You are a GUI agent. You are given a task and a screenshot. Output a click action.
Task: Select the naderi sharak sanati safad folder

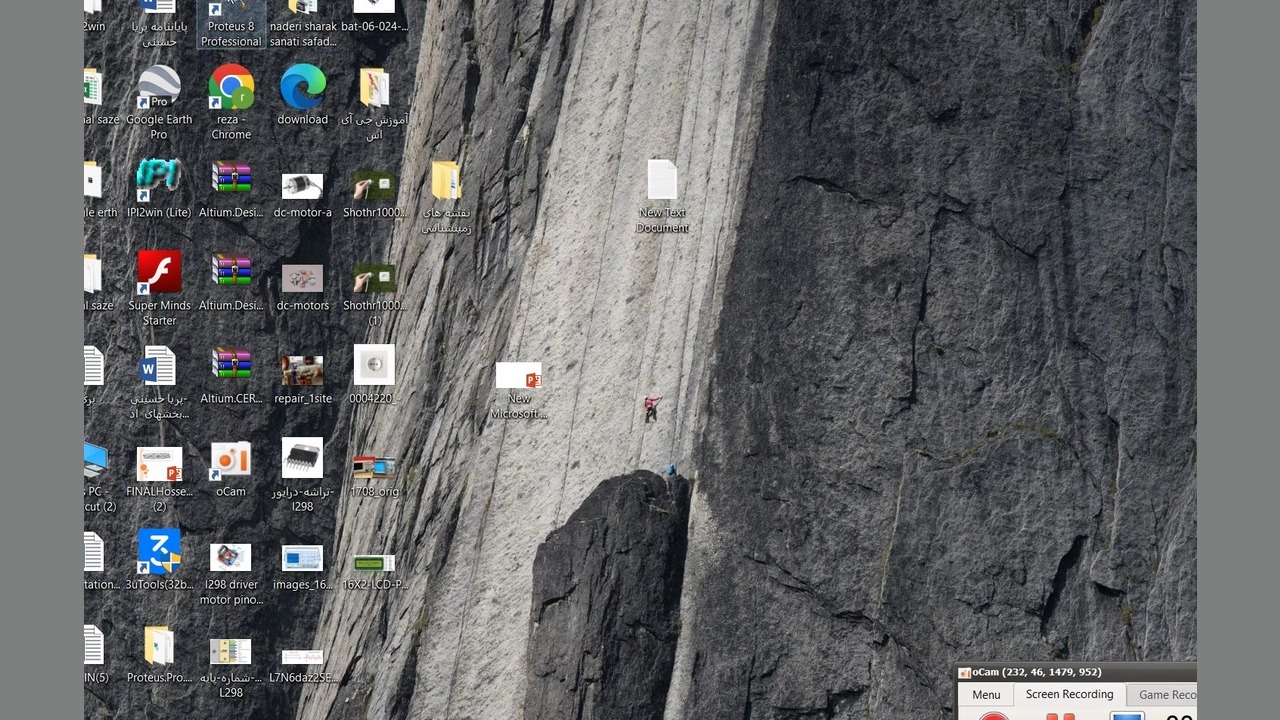tap(302, 24)
